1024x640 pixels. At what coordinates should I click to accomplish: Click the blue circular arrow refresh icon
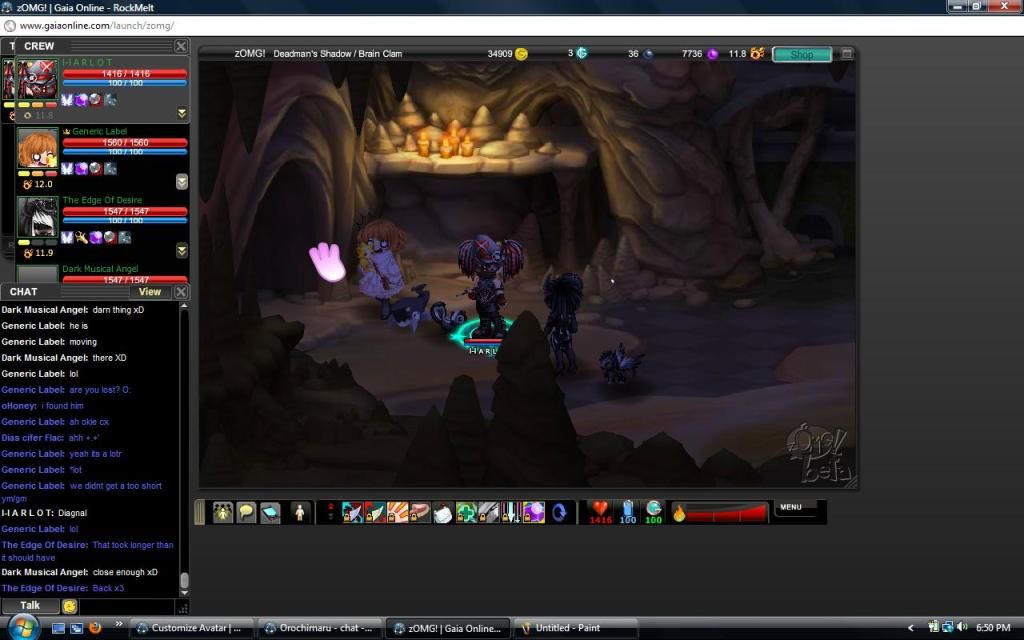tap(559, 513)
